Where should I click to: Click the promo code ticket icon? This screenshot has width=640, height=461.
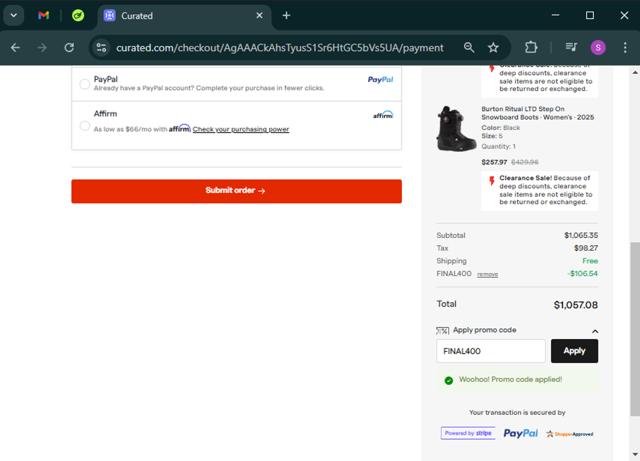coord(442,330)
